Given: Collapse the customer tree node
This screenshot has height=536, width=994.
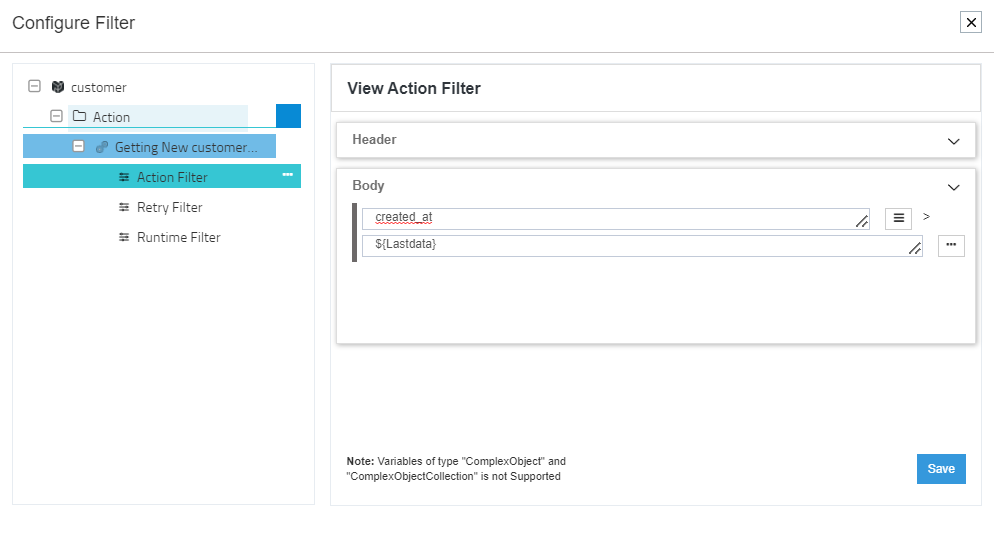Looking at the screenshot, I should (35, 87).
